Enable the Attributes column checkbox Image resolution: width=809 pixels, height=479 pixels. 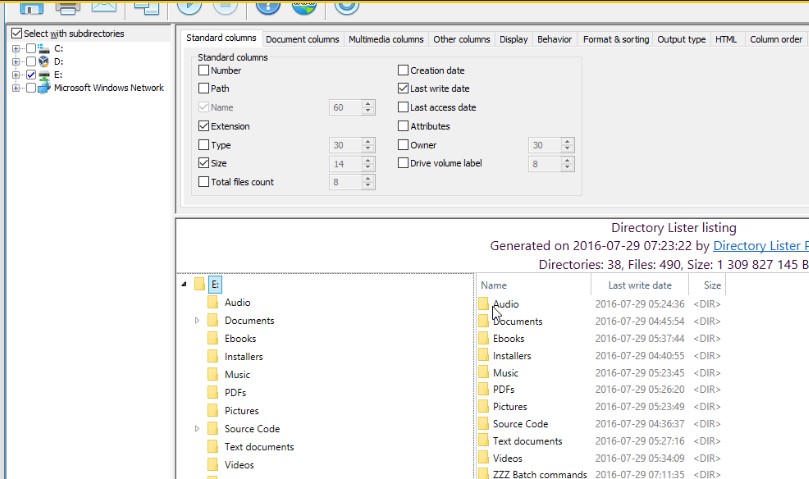click(x=403, y=126)
